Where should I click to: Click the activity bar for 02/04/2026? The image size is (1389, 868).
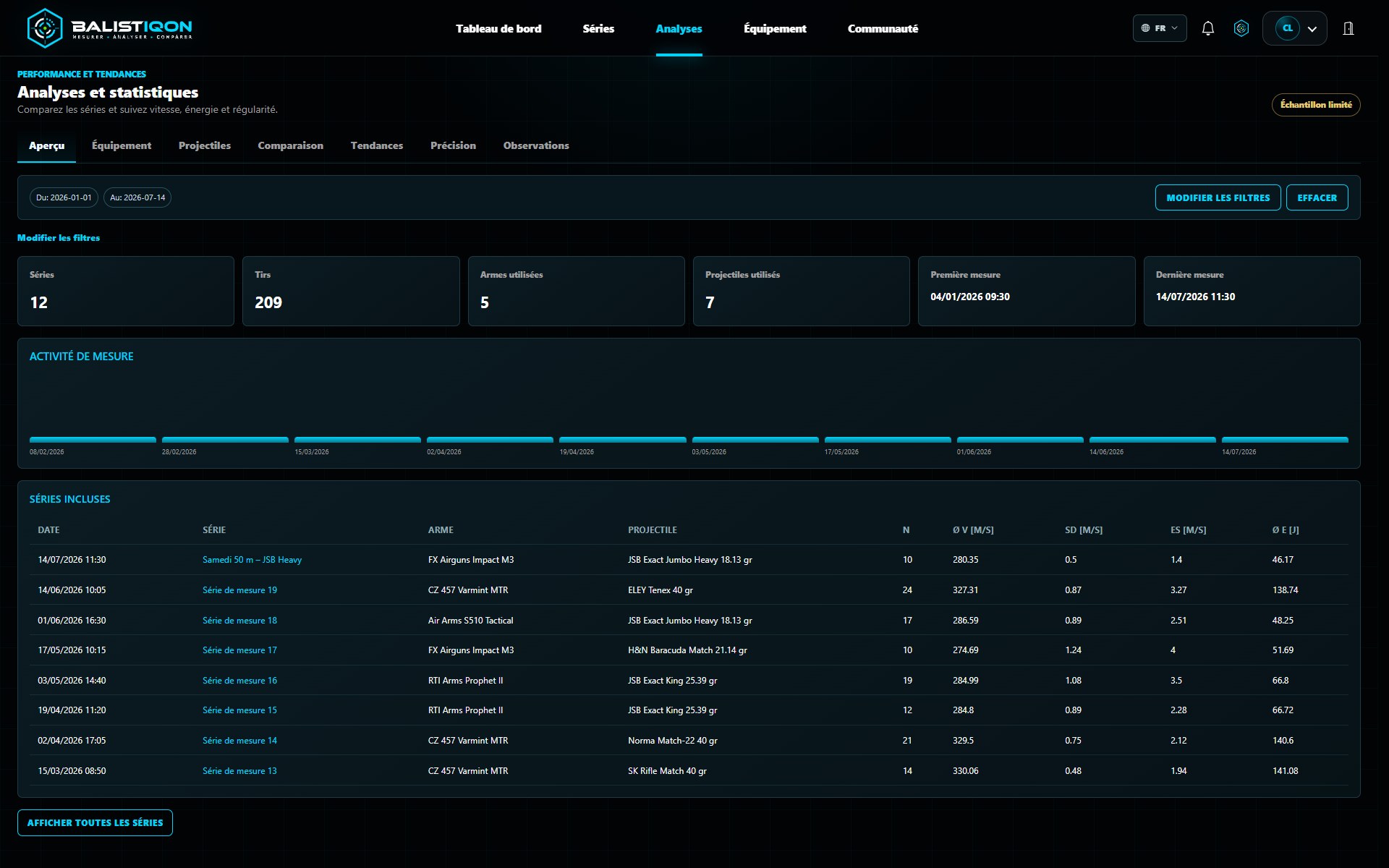490,440
